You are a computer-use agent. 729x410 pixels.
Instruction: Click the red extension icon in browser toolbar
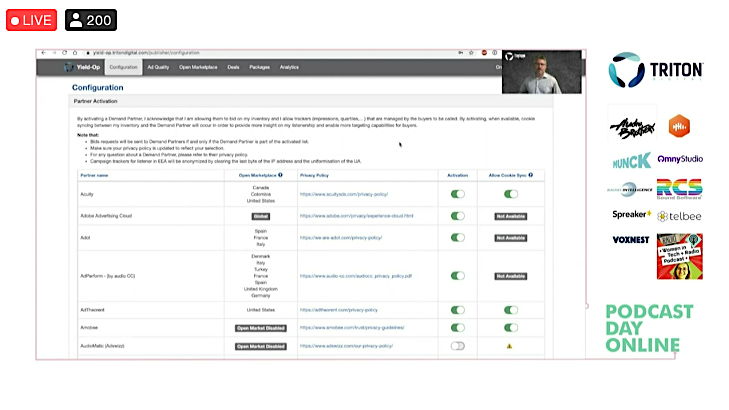tap(484, 53)
